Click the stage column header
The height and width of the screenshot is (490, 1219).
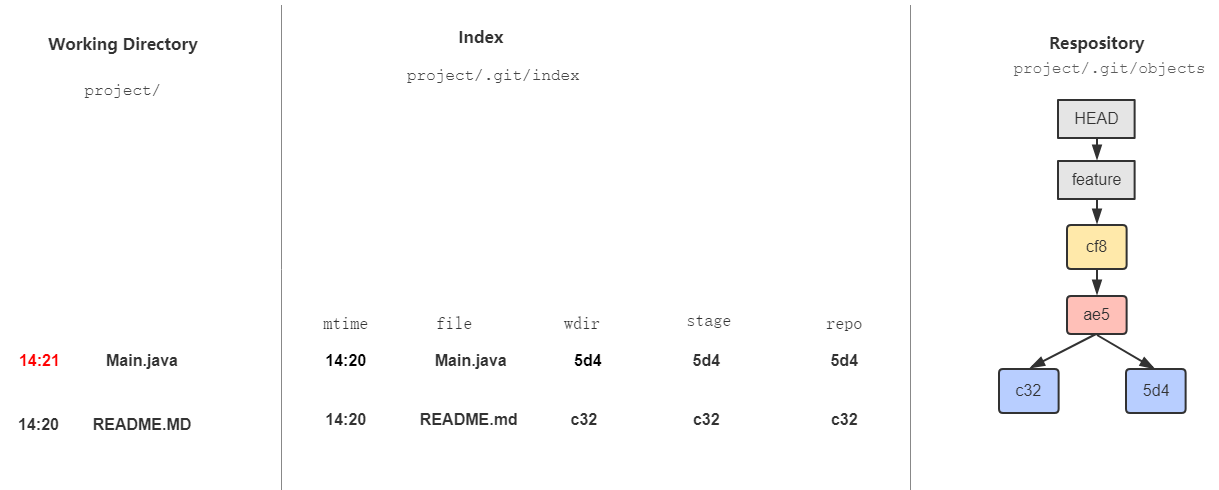coord(708,322)
